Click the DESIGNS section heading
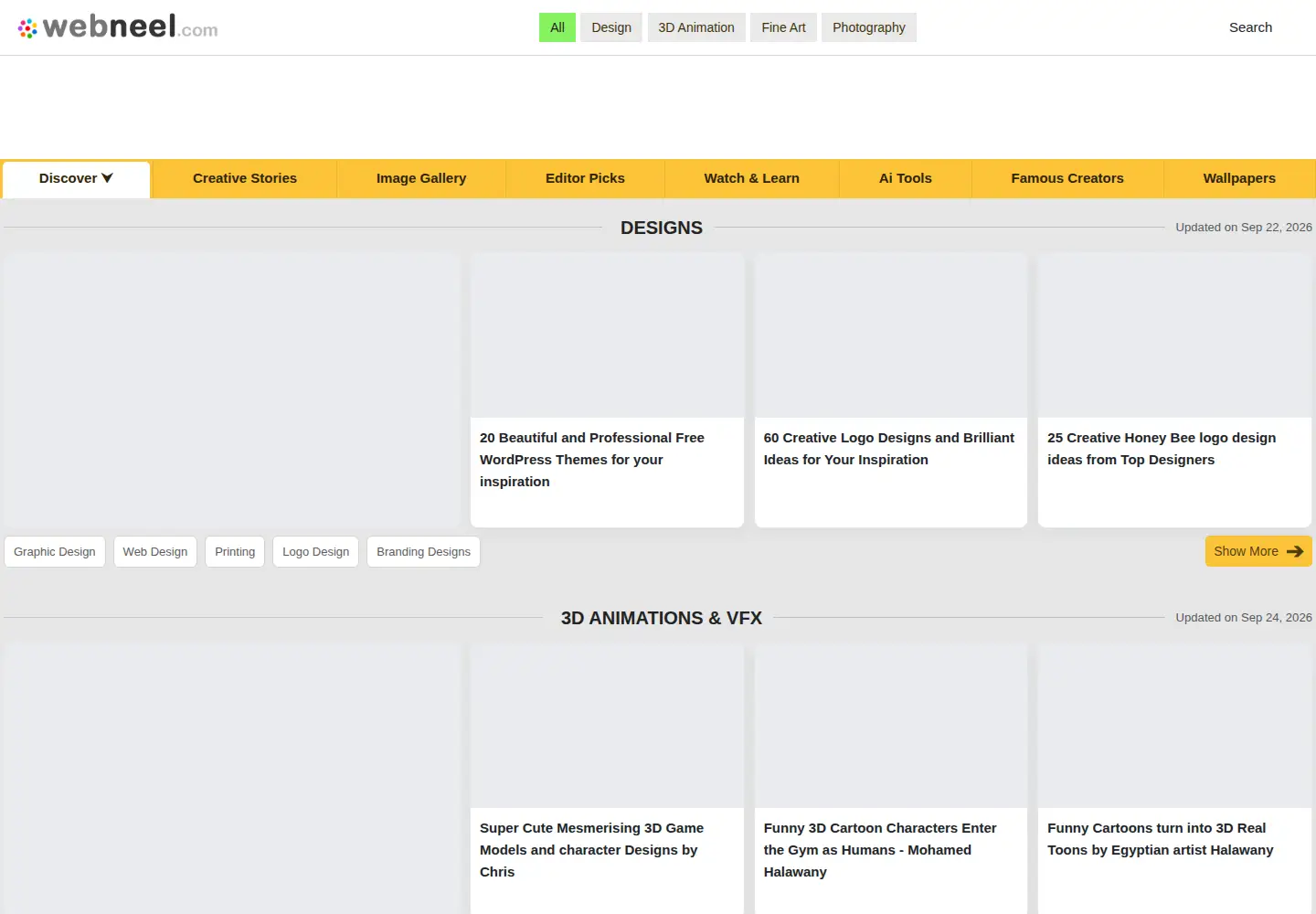 point(662,228)
